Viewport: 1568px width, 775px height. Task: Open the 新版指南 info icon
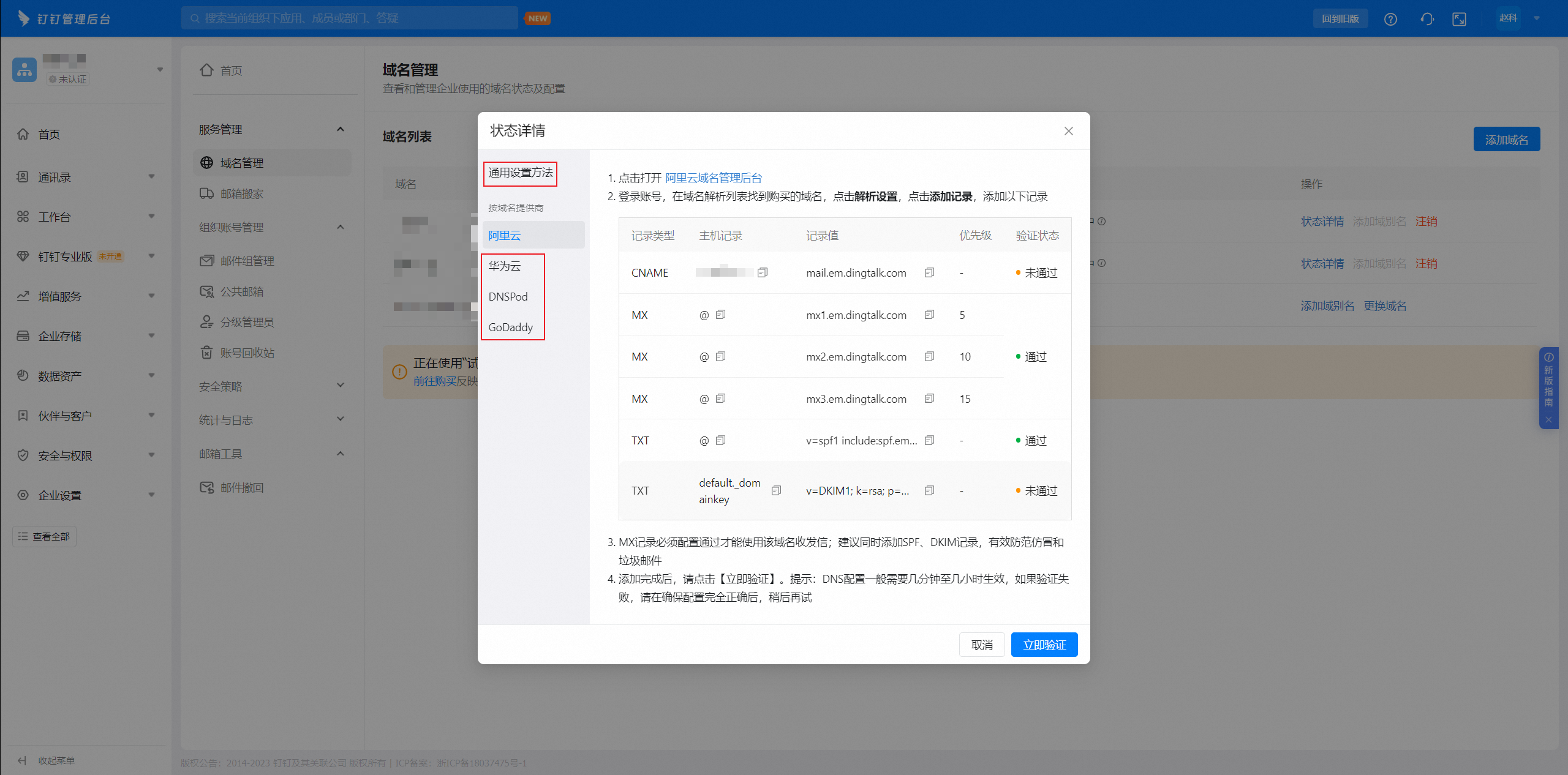[1549, 357]
